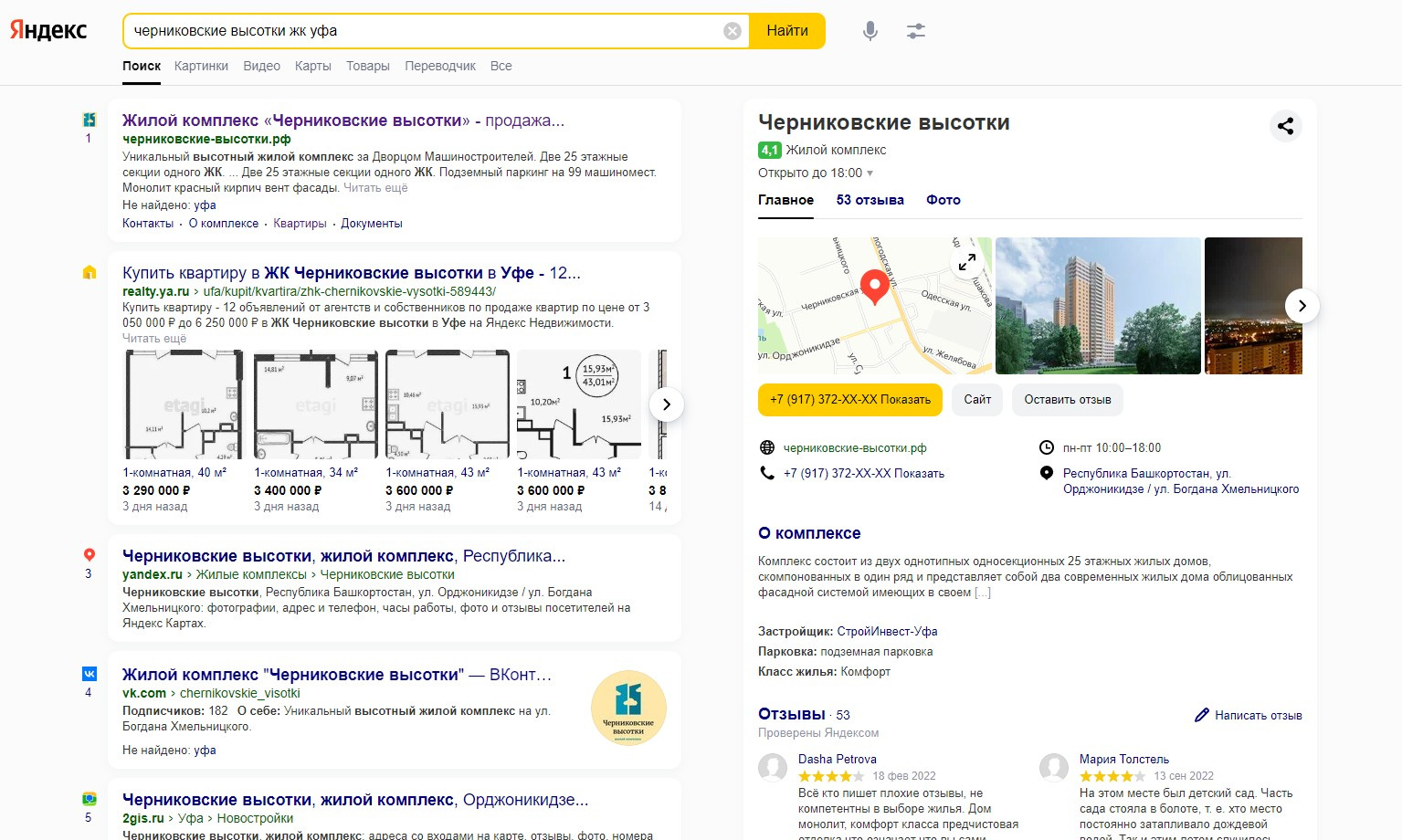Switch to the Карты tab

pos(313,66)
